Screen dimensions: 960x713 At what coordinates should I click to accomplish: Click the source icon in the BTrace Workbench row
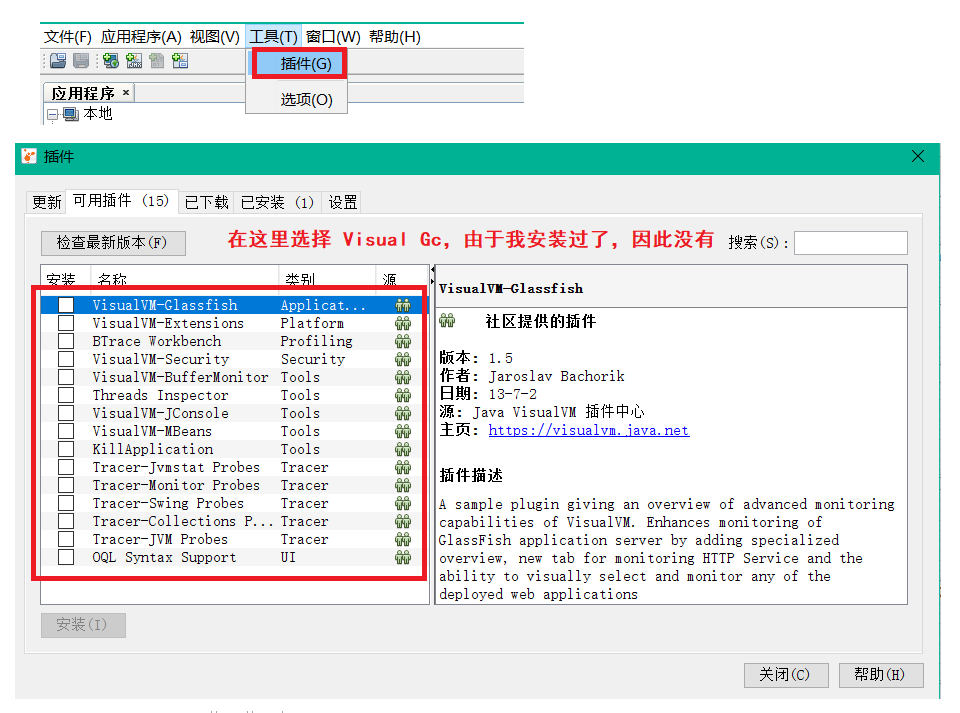click(x=403, y=341)
